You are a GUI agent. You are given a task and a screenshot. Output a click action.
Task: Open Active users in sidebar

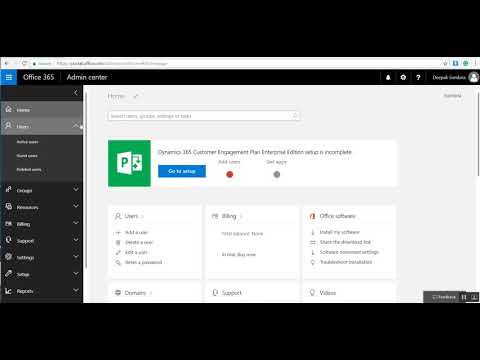point(27,142)
